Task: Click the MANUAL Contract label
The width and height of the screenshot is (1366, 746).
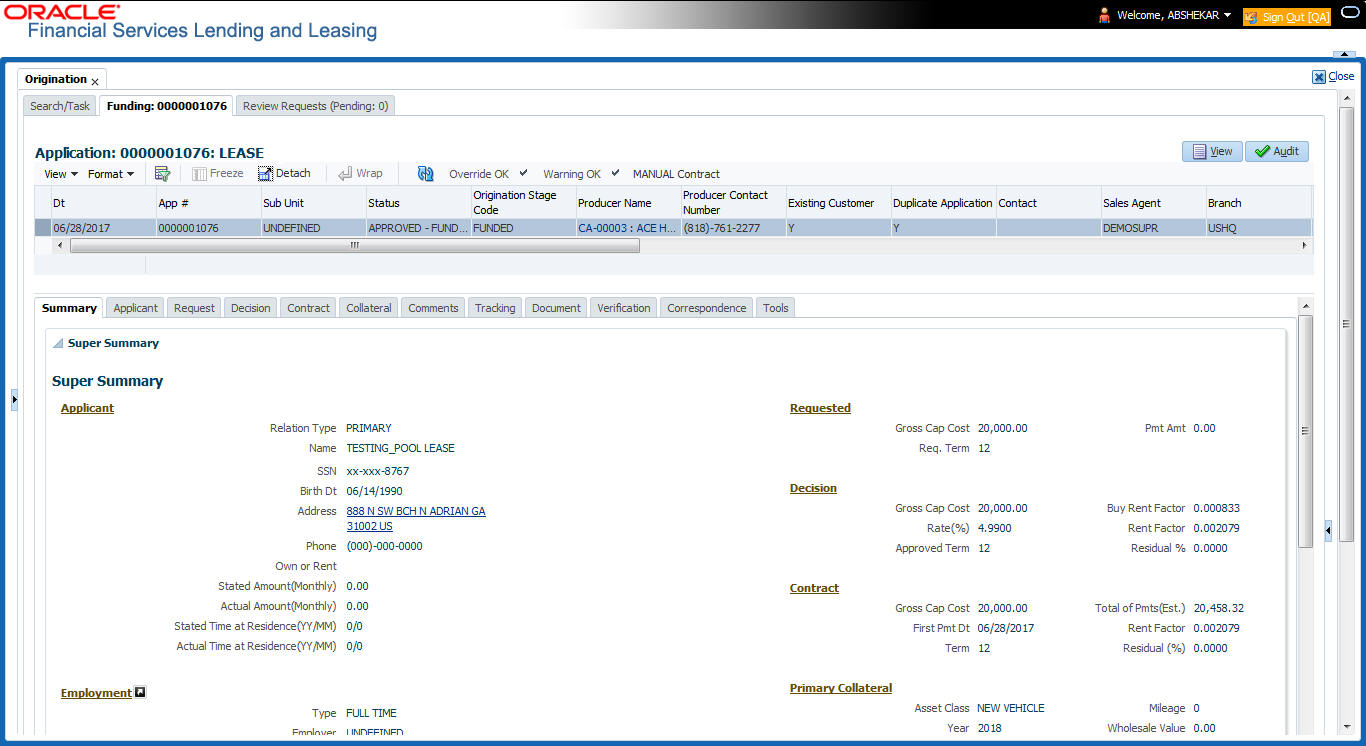Action: tap(676, 174)
